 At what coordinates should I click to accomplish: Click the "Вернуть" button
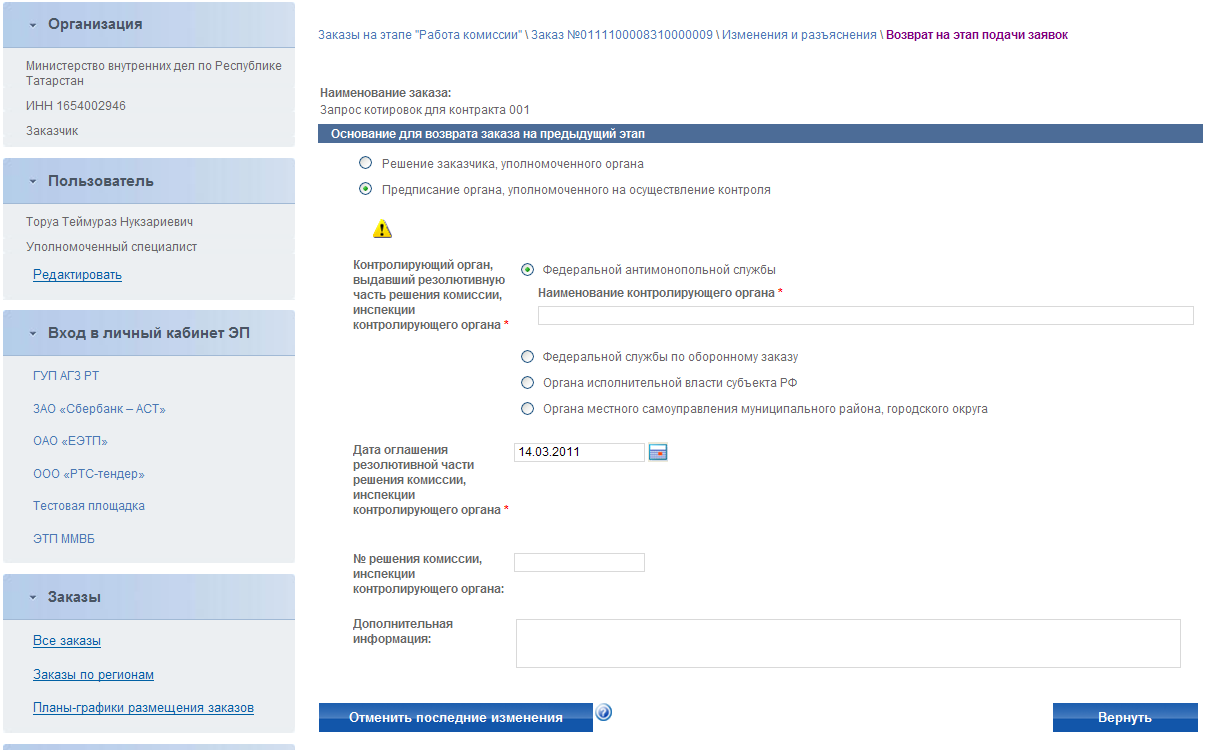coord(1125,717)
